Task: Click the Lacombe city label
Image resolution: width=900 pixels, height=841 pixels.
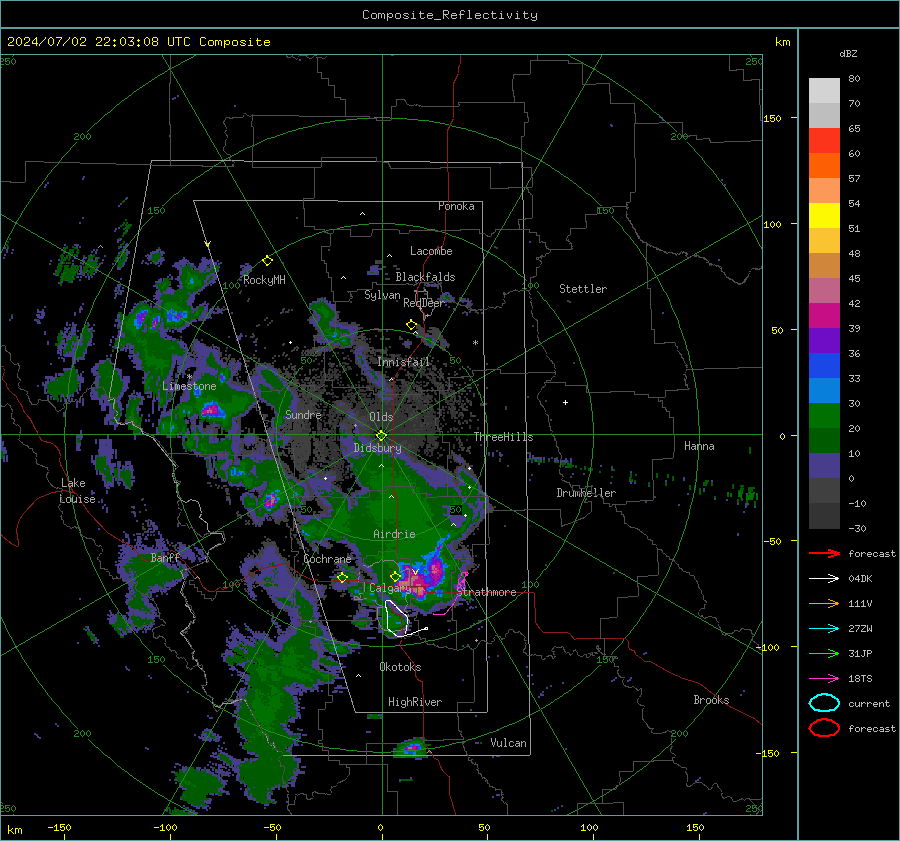Action: (x=431, y=251)
